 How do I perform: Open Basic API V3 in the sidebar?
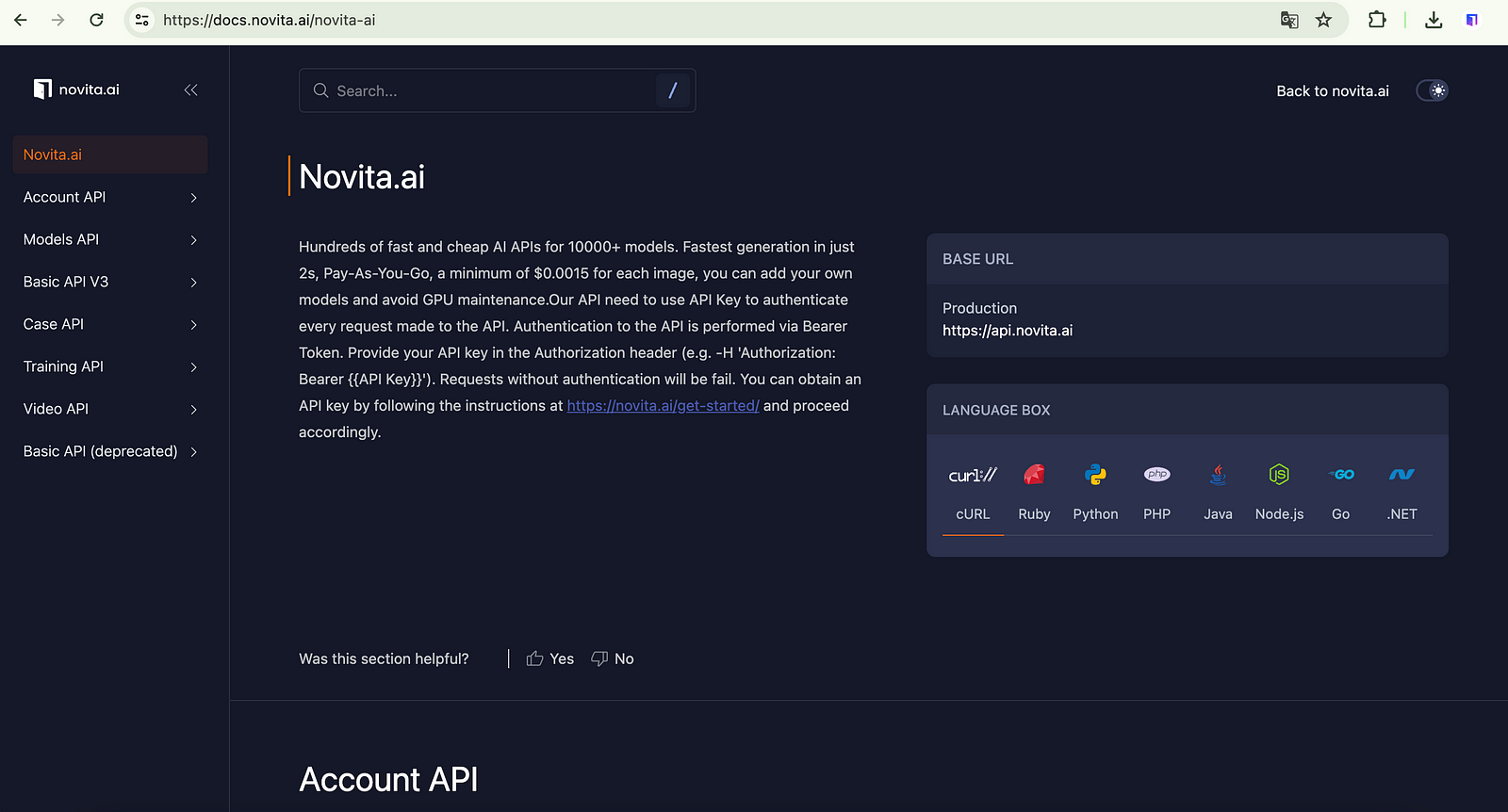66,282
